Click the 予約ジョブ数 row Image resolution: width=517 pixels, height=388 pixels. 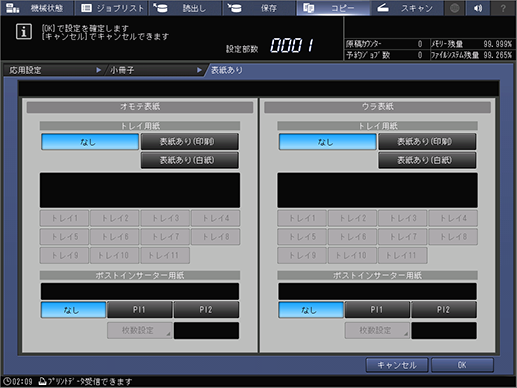pos(386,55)
